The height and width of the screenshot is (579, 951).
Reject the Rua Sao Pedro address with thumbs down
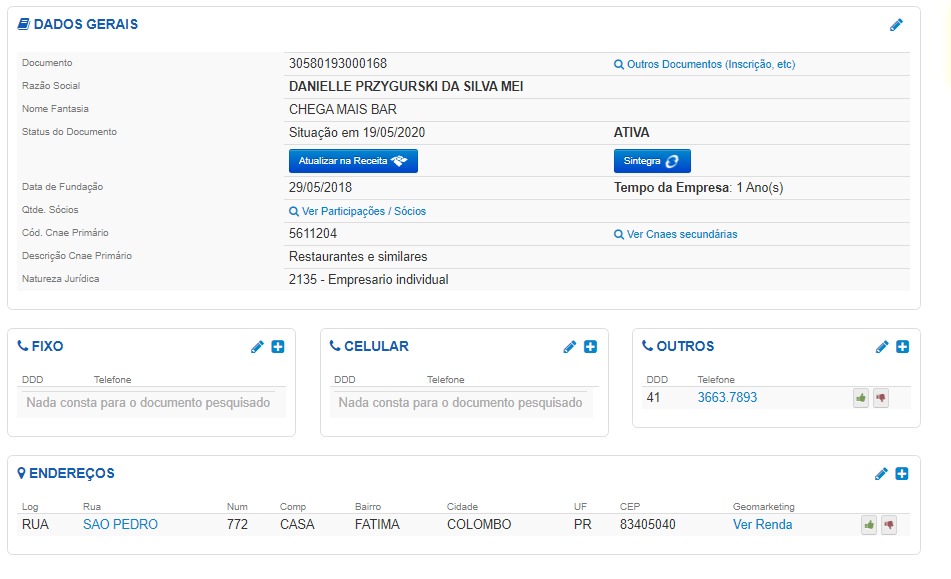pyautogui.click(x=888, y=525)
